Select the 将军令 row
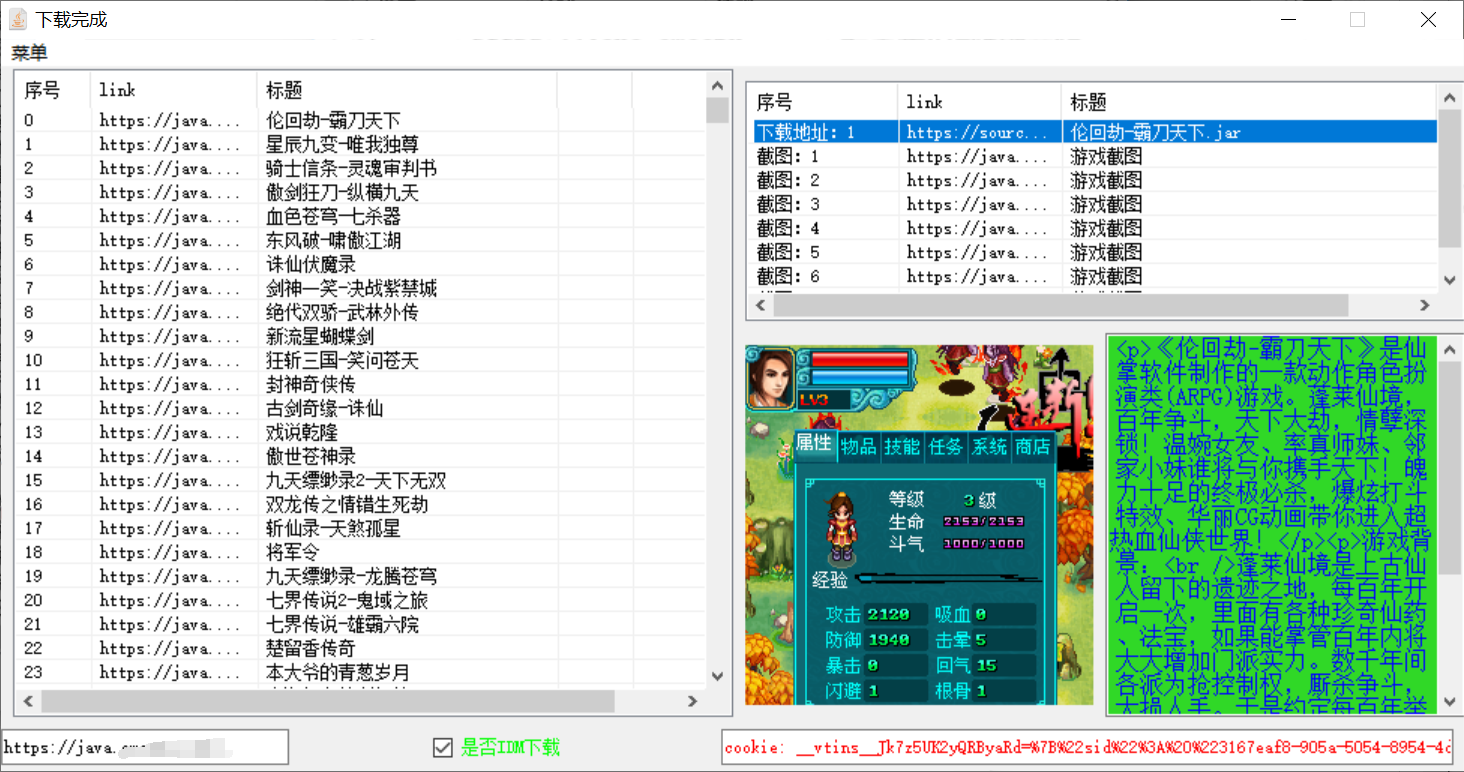Image resolution: width=1464 pixels, height=772 pixels. point(360,553)
